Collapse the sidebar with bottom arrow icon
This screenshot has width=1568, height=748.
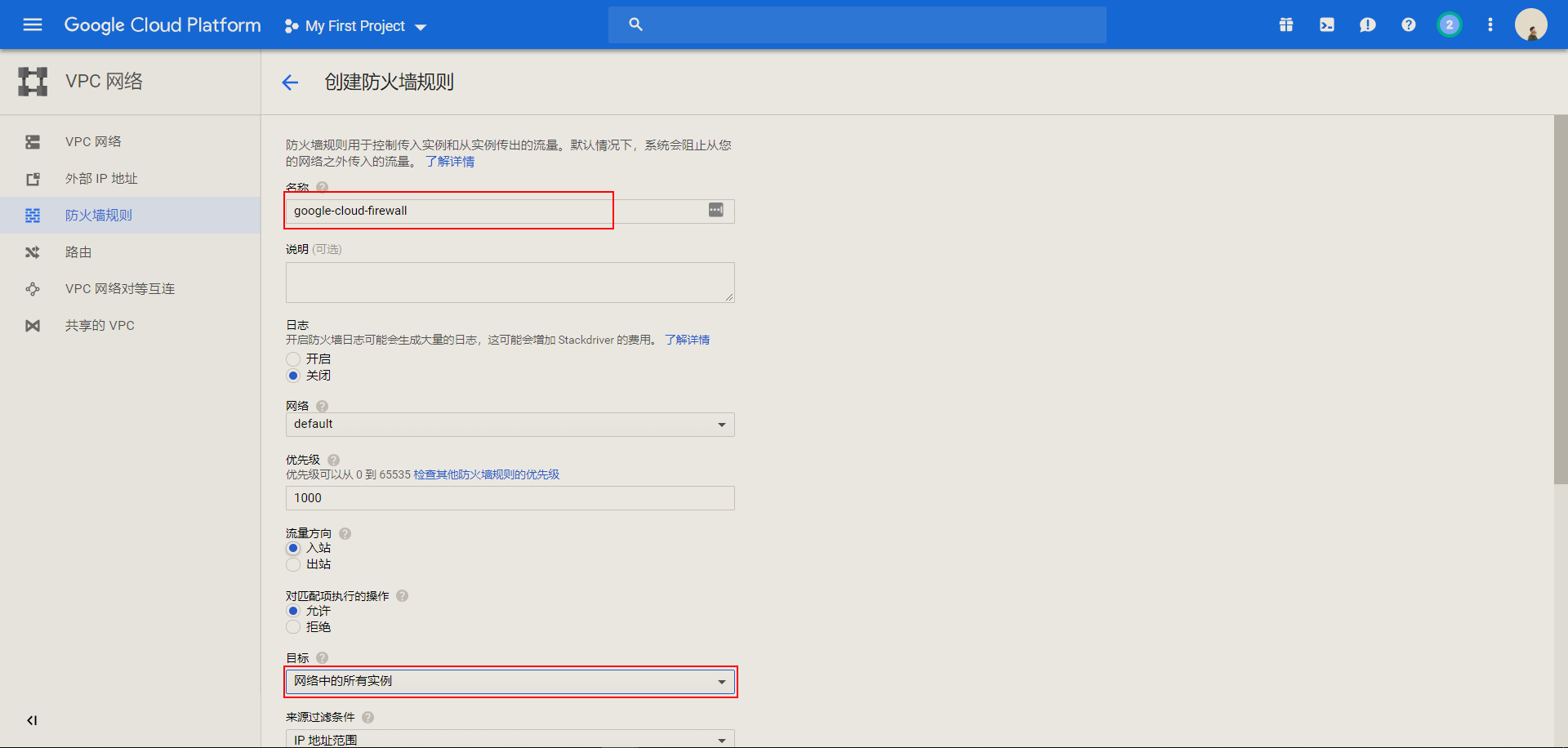tap(32, 720)
